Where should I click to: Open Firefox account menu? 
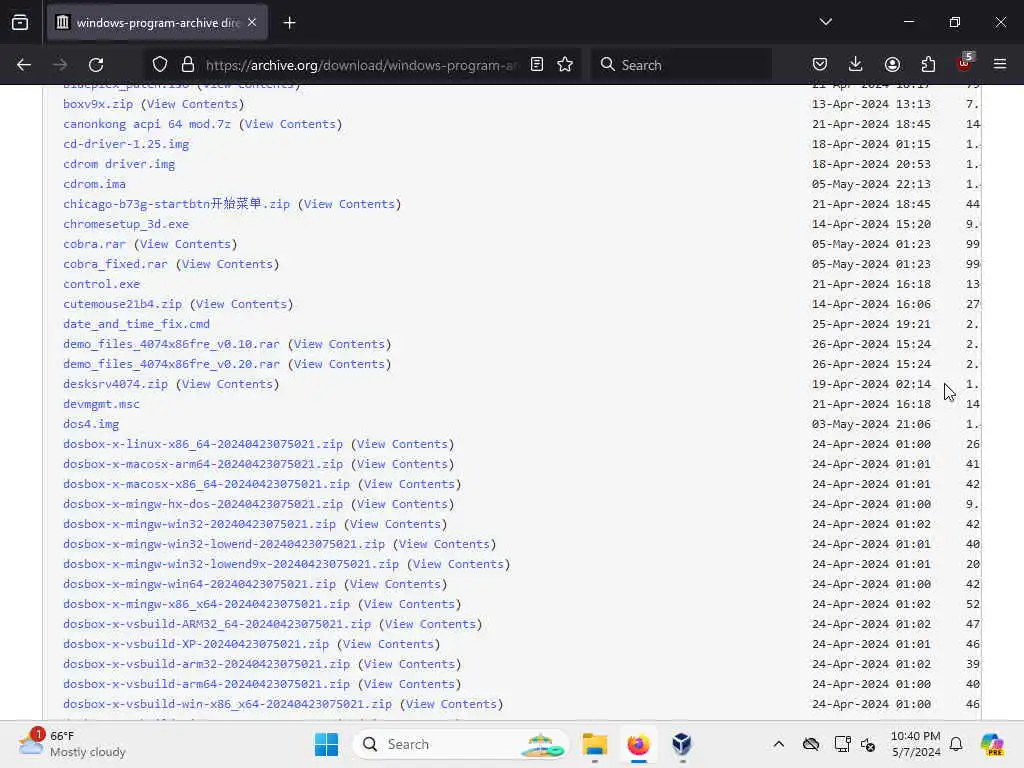click(x=892, y=65)
